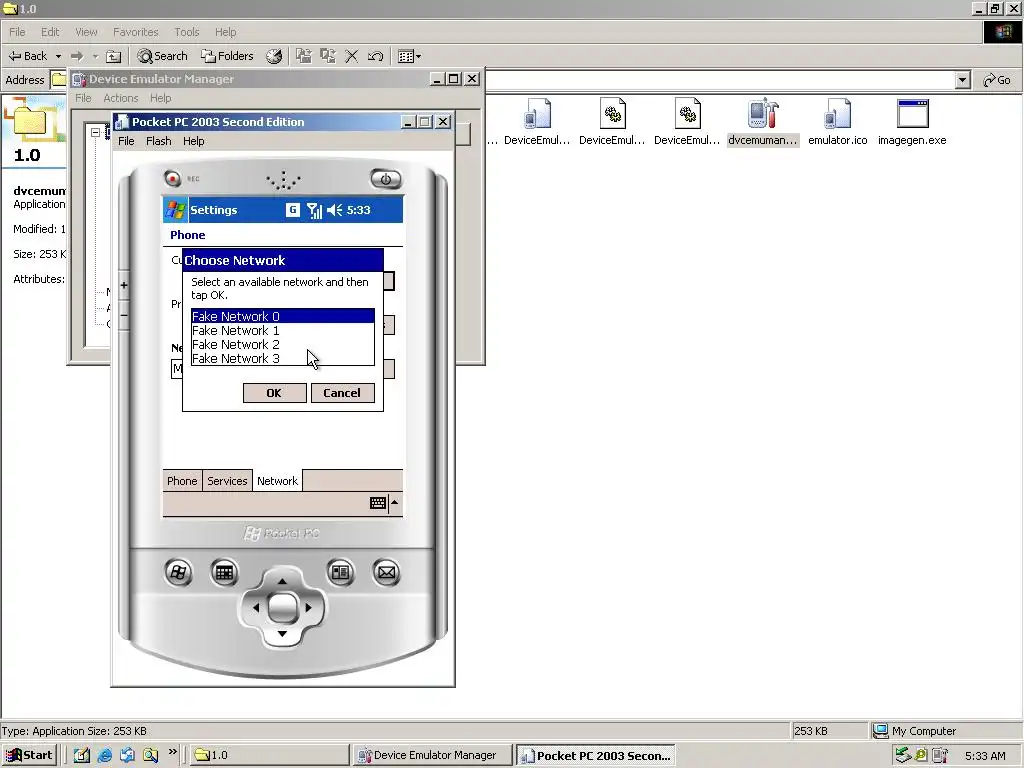Viewport: 1024px width, 768px height.
Task: Click the D-pad left arrow
Action: tap(255, 607)
